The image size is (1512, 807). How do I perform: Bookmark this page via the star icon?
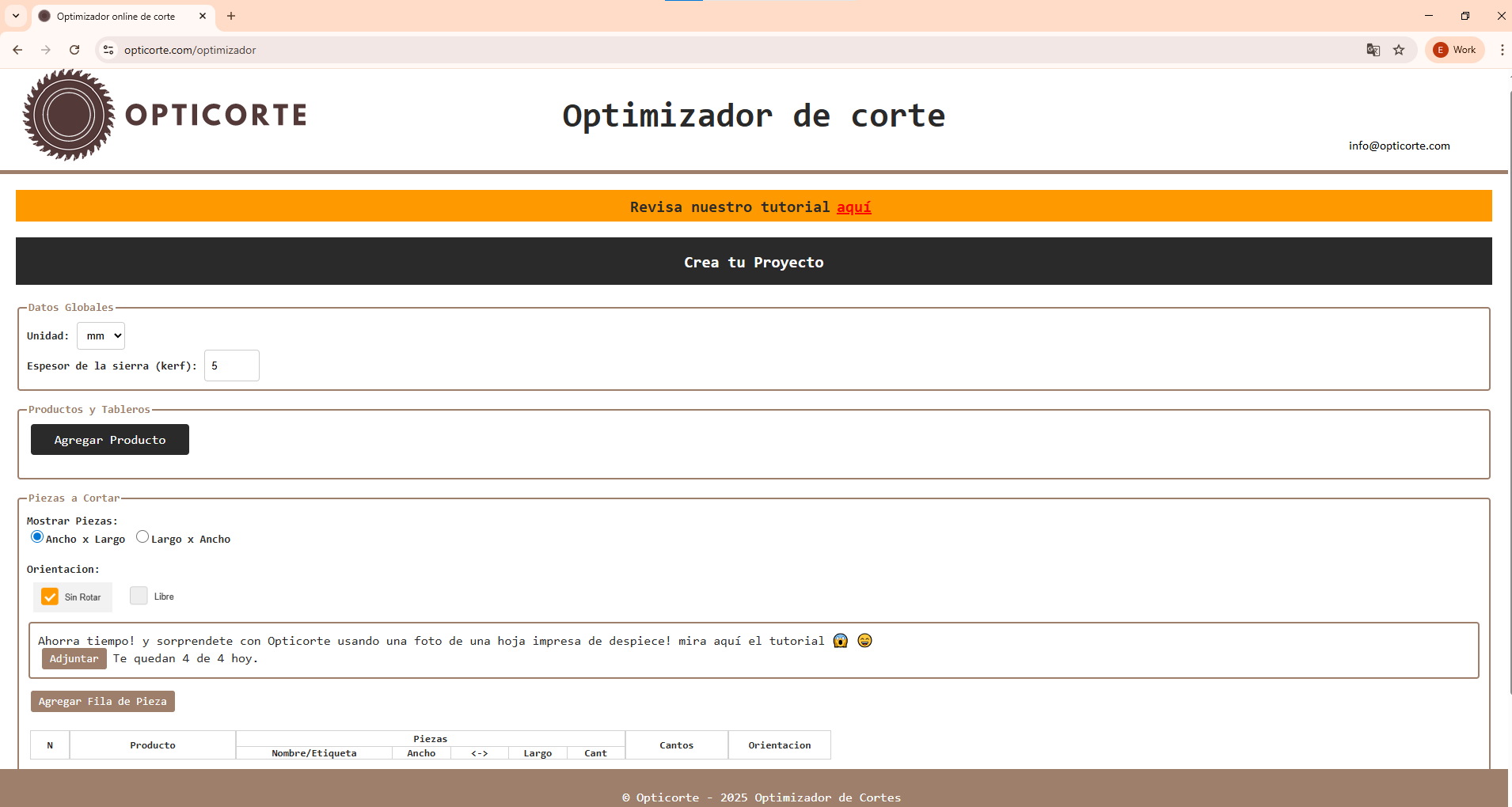(1399, 50)
